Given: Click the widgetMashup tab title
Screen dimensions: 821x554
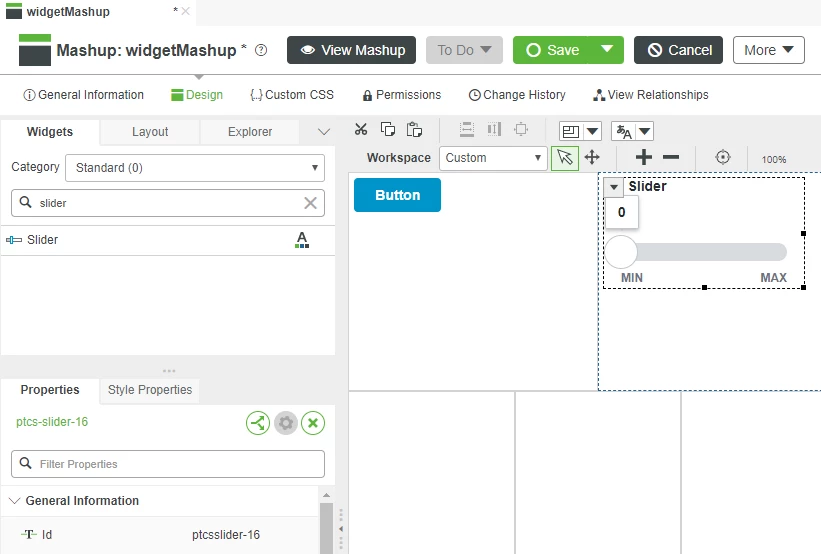Looking at the screenshot, I should 68,12.
